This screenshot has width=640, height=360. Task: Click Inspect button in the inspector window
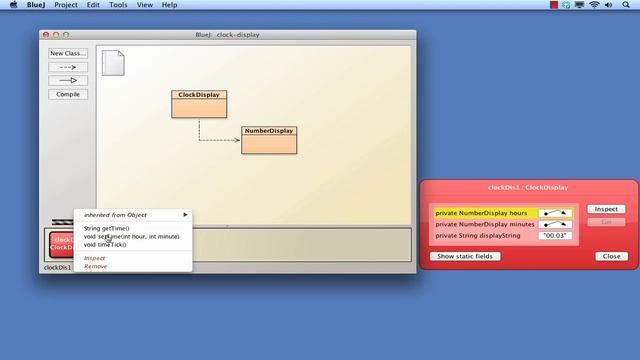click(606, 209)
